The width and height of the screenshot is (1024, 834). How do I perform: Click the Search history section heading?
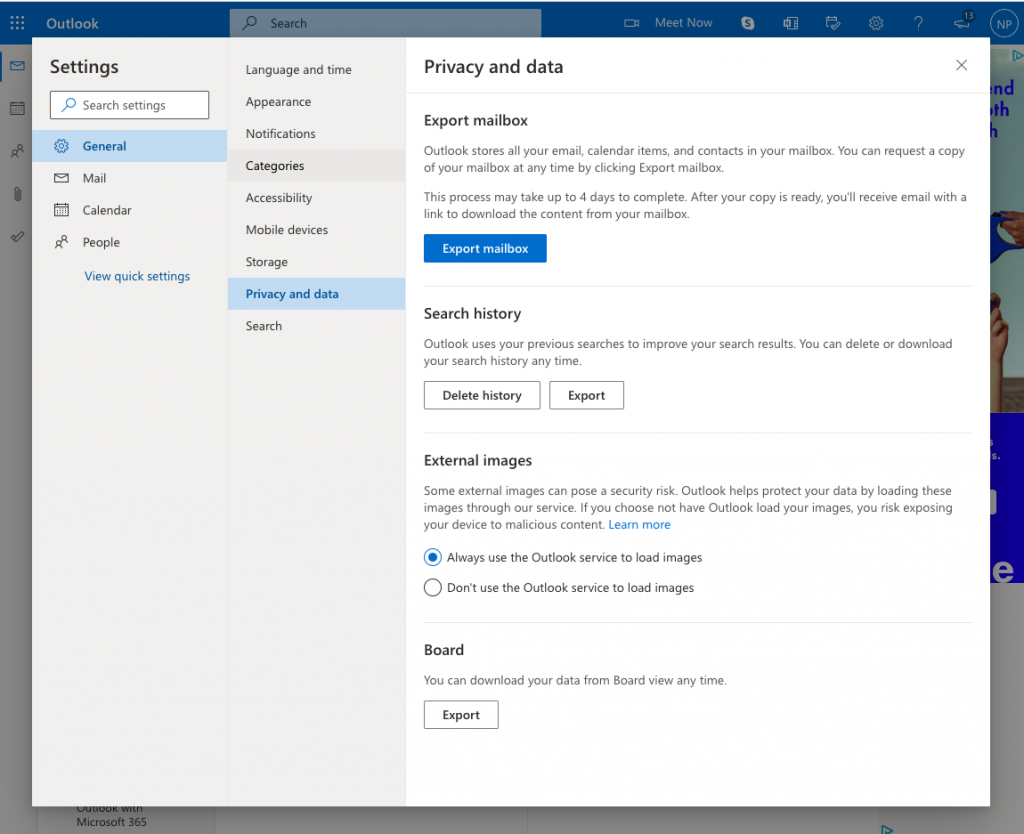point(472,313)
